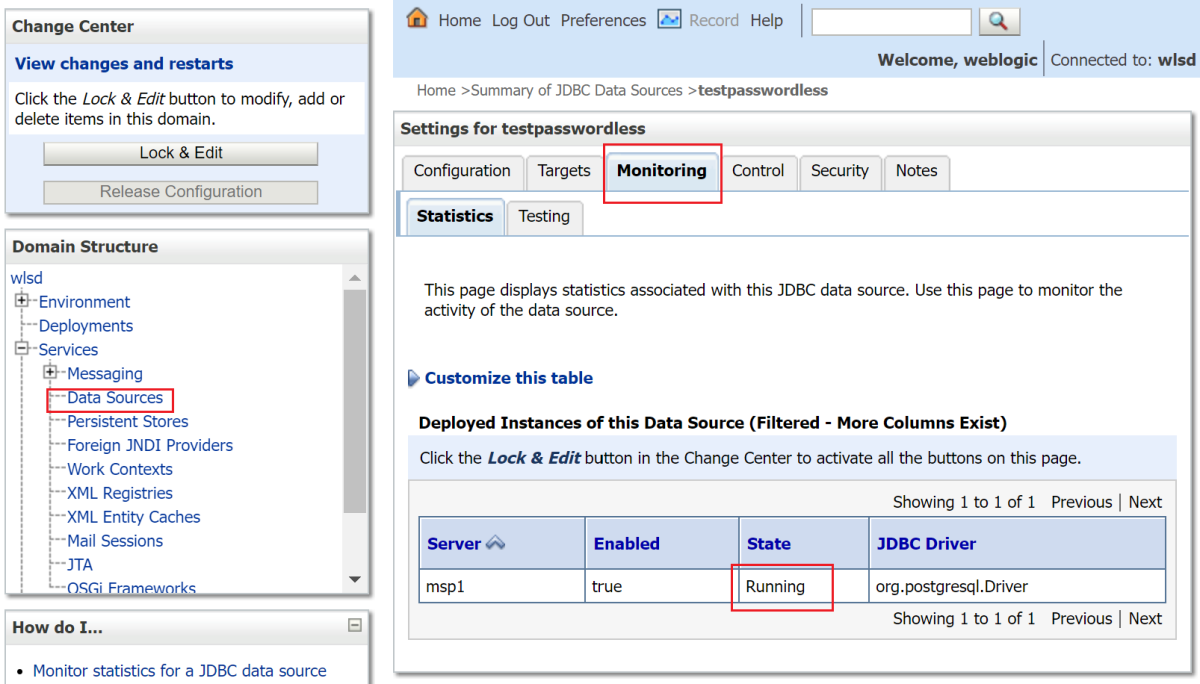Click Log Out in the banner
This screenshot has height=684, width=1200.
[520, 19]
